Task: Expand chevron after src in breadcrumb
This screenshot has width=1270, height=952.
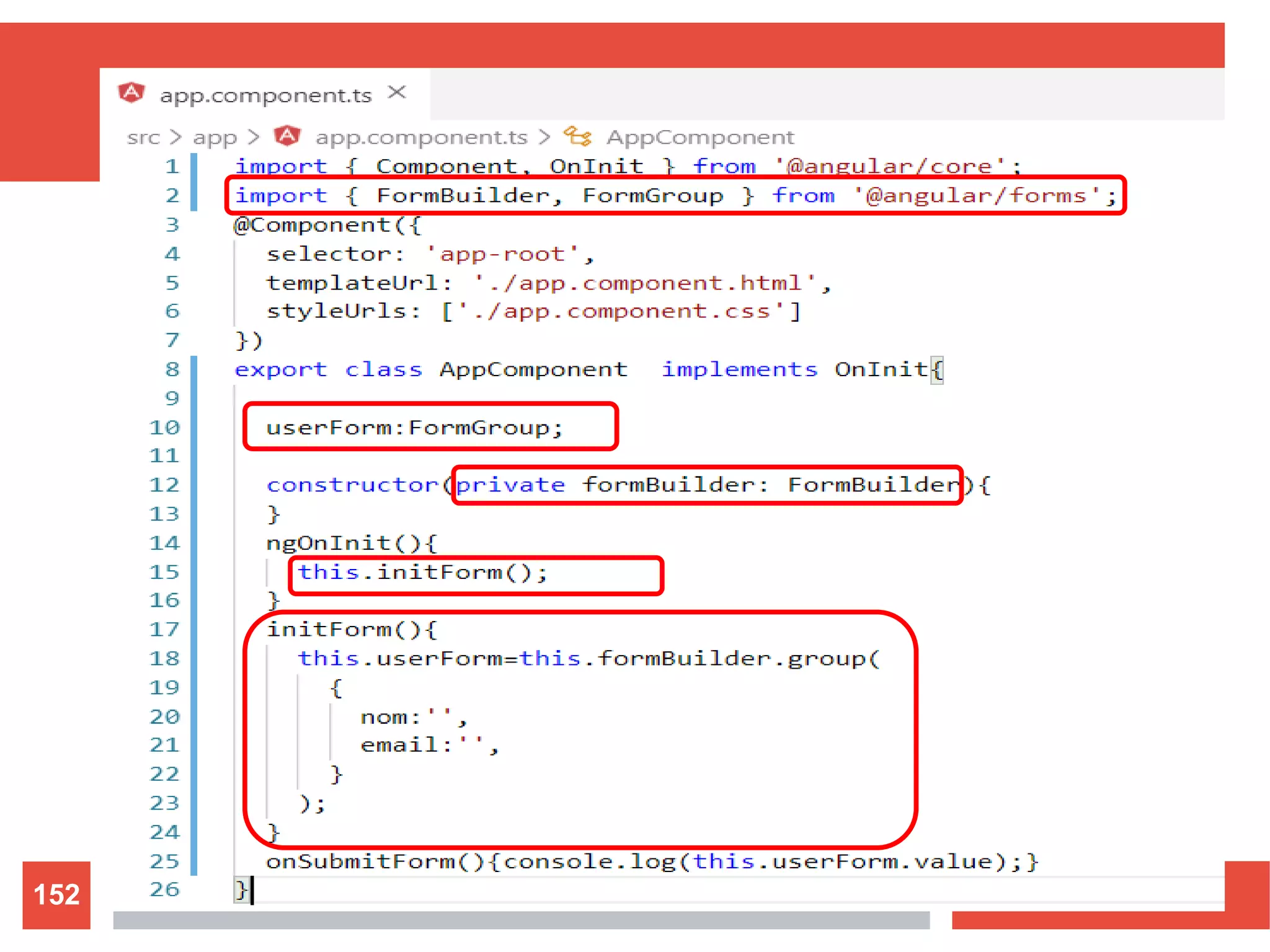Action: click(175, 137)
